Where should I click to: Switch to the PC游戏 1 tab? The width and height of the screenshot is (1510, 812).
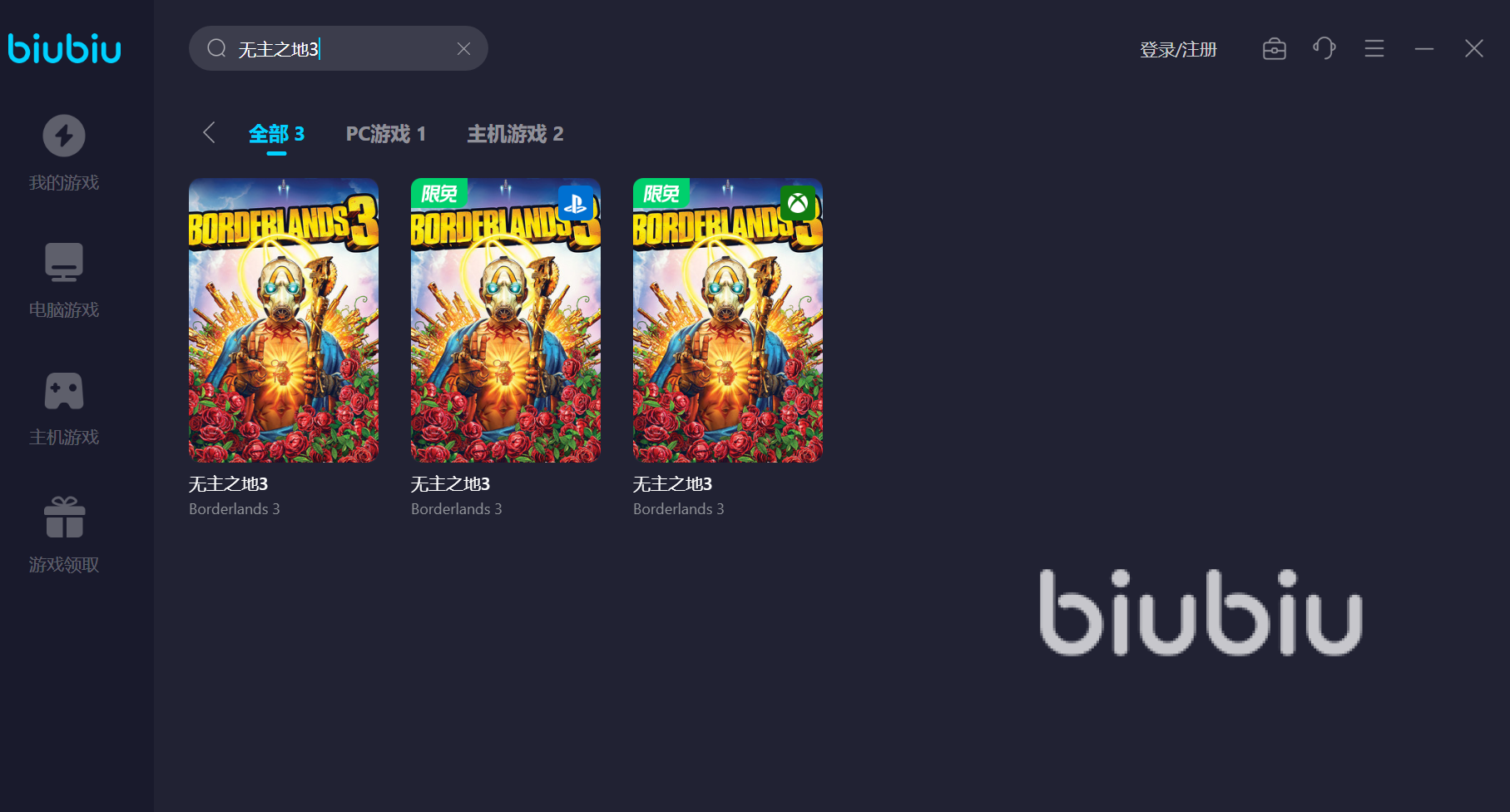[386, 134]
